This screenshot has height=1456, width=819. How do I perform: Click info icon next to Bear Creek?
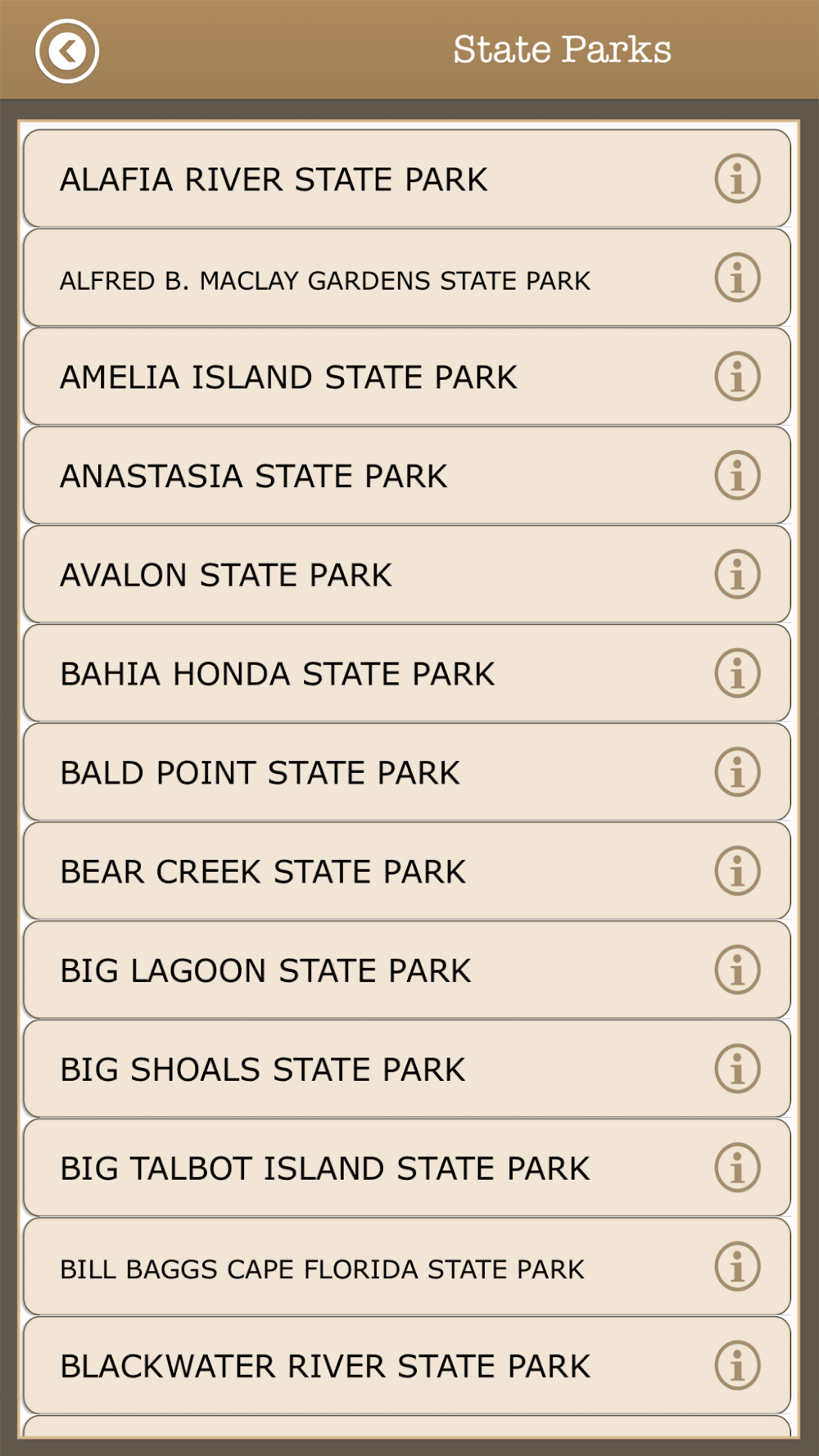tap(737, 870)
